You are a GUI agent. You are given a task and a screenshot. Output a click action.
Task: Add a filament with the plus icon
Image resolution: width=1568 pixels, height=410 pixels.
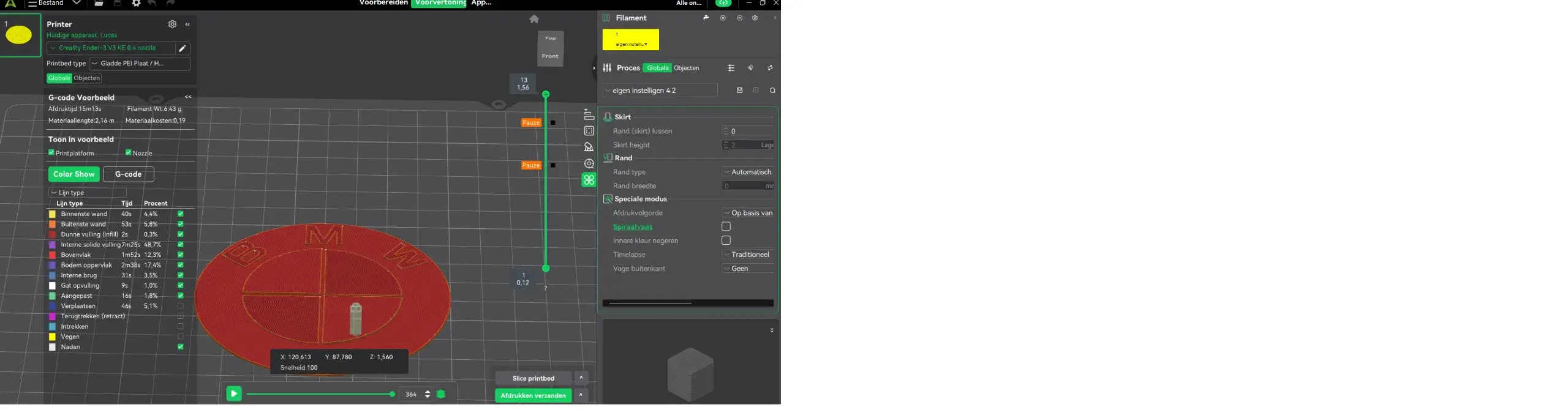(x=723, y=18)
